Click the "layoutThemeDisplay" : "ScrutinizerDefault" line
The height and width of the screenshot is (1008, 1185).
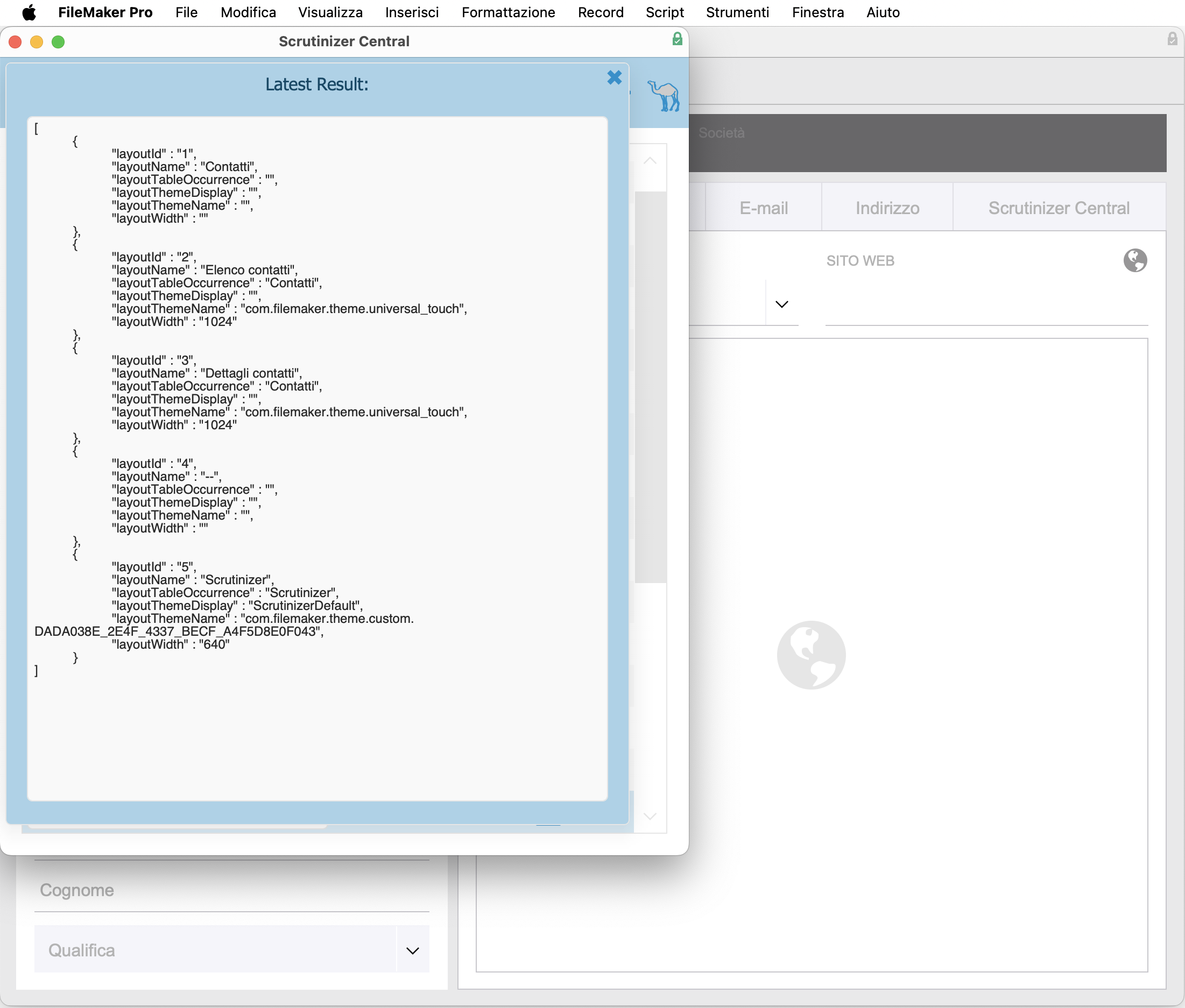237,606
